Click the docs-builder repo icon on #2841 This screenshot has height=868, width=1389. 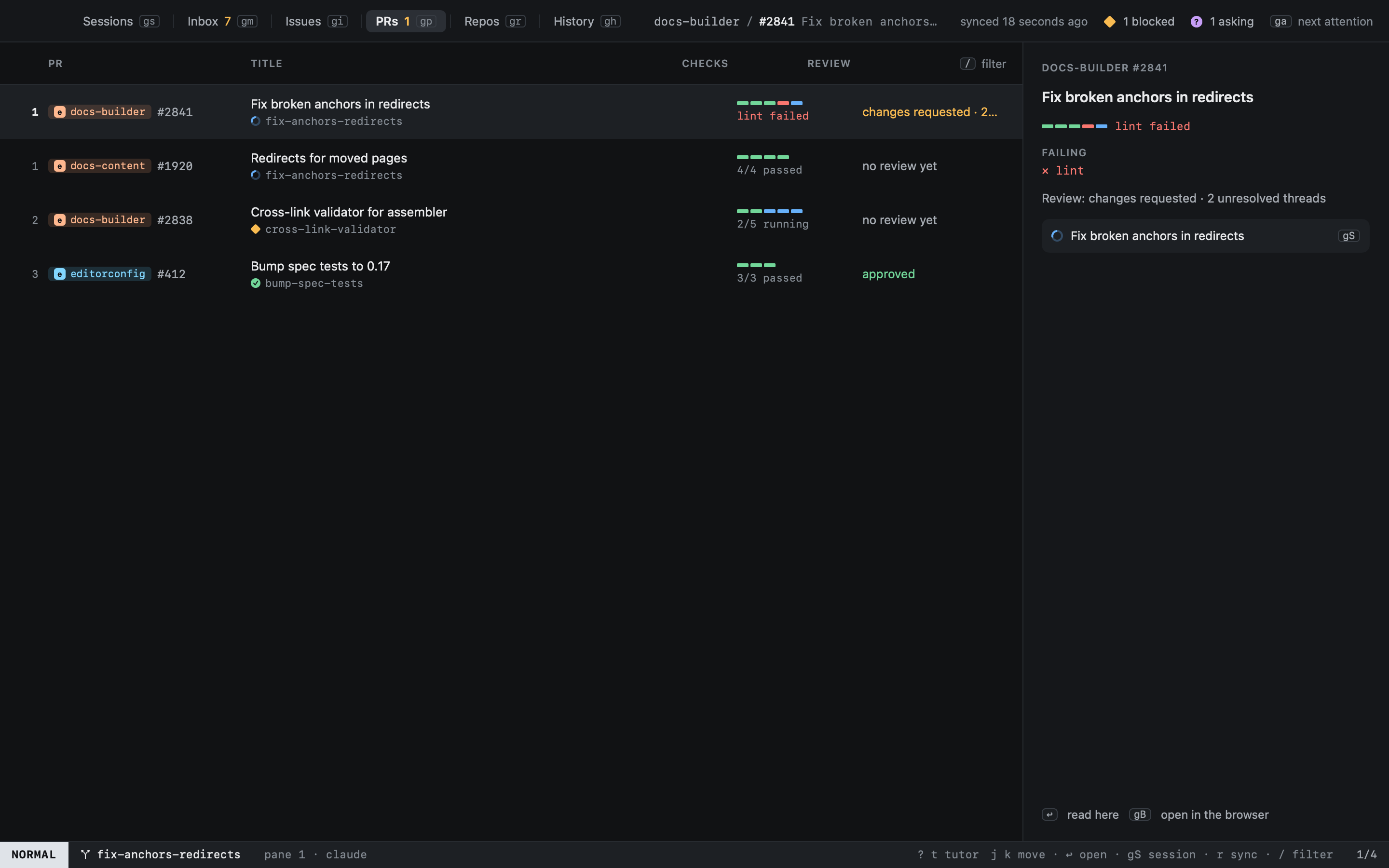[x=59, y=112]
